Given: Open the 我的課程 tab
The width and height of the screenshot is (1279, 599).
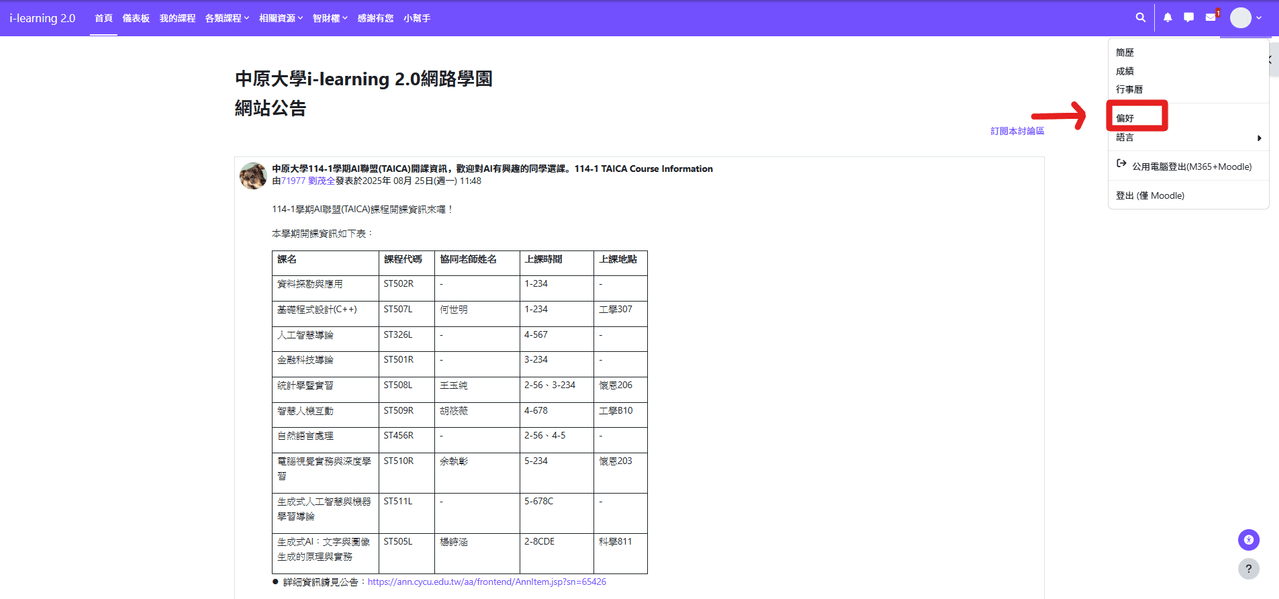Looking at the screenshot, I should 177,18.
